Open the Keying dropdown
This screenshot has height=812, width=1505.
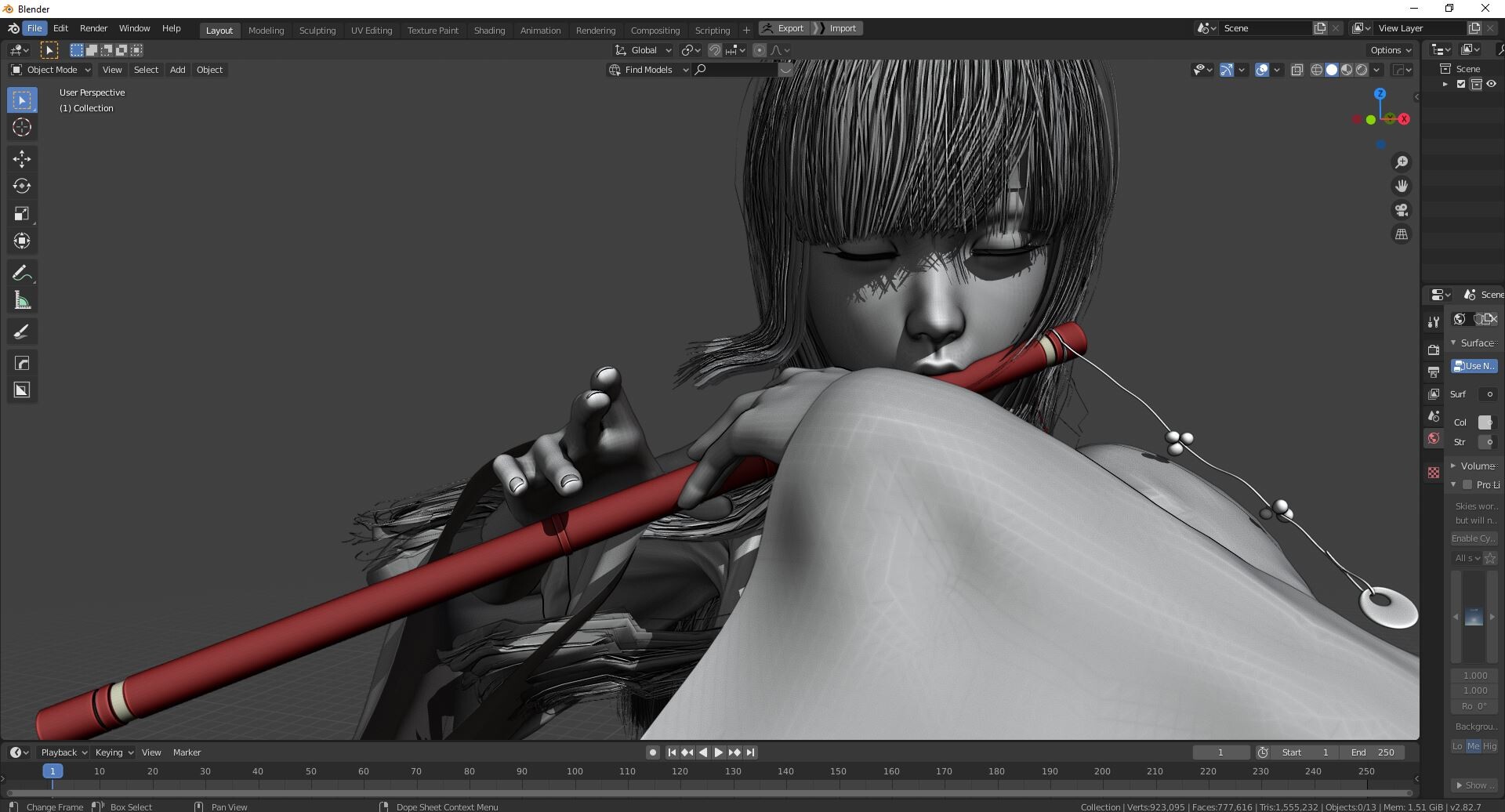point(114,752)
